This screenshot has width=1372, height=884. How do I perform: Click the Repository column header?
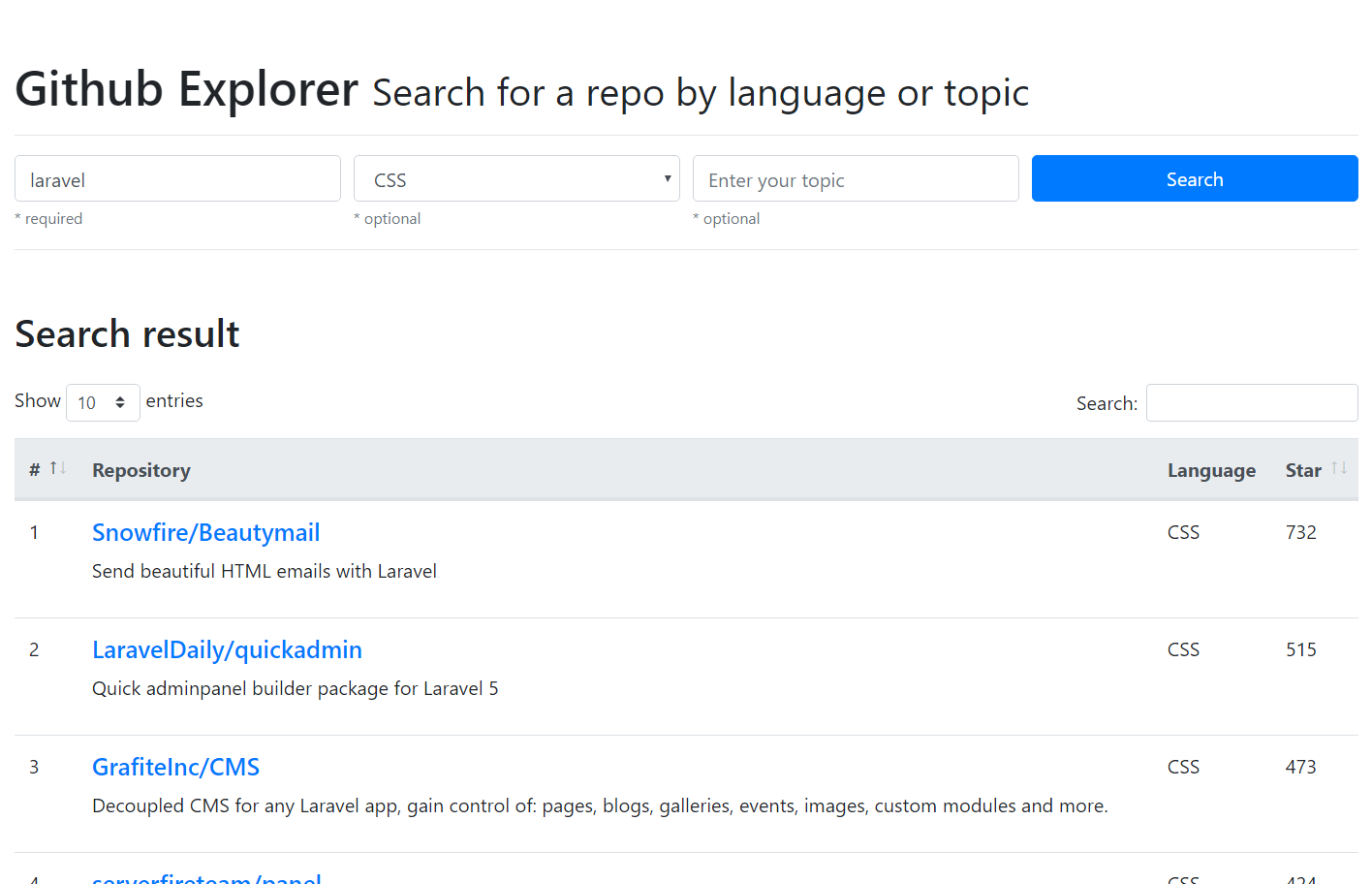(x=141, y=470)
